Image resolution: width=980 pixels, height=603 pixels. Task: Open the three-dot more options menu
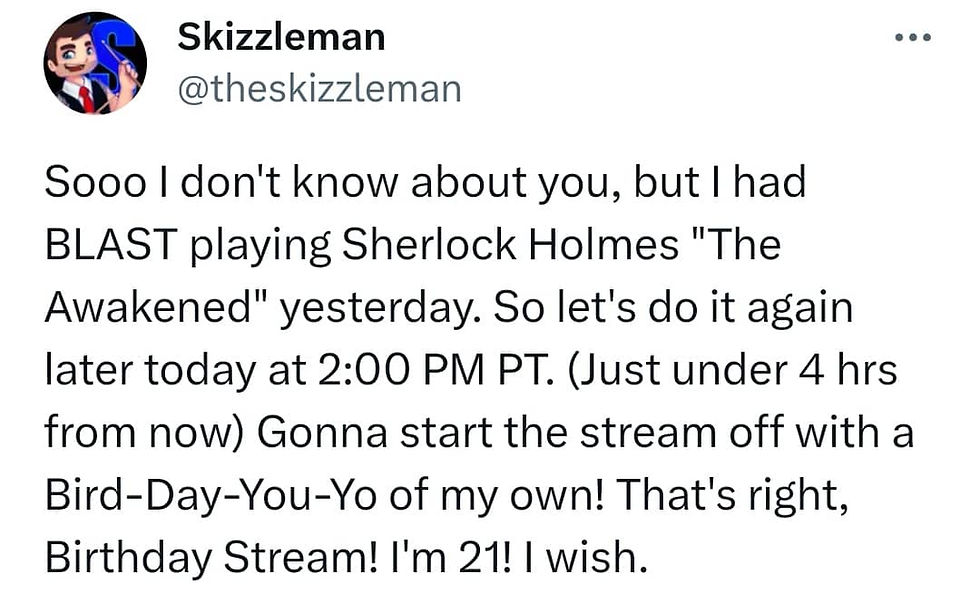point(912,37)
